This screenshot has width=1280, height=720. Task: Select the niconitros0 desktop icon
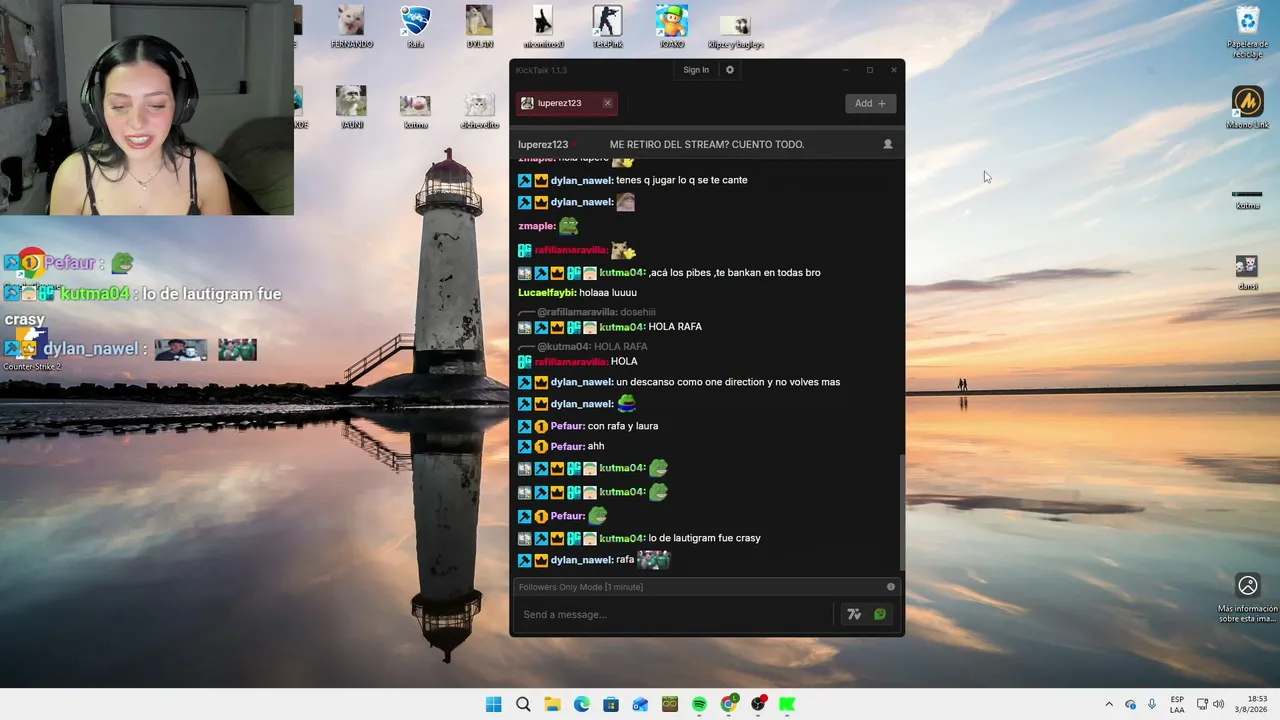click(543, 27)
